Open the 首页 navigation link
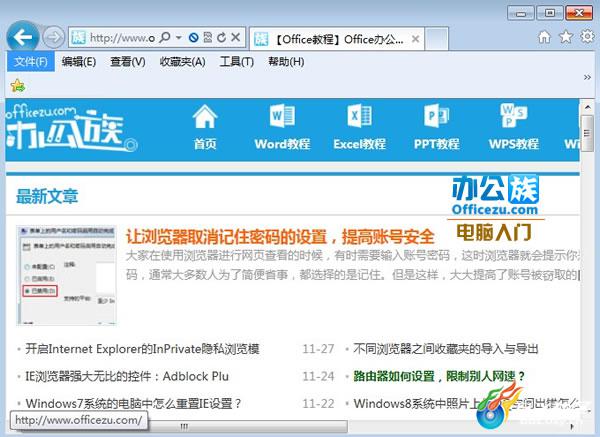Screen dimensions: 600x437 click(205, 144)
